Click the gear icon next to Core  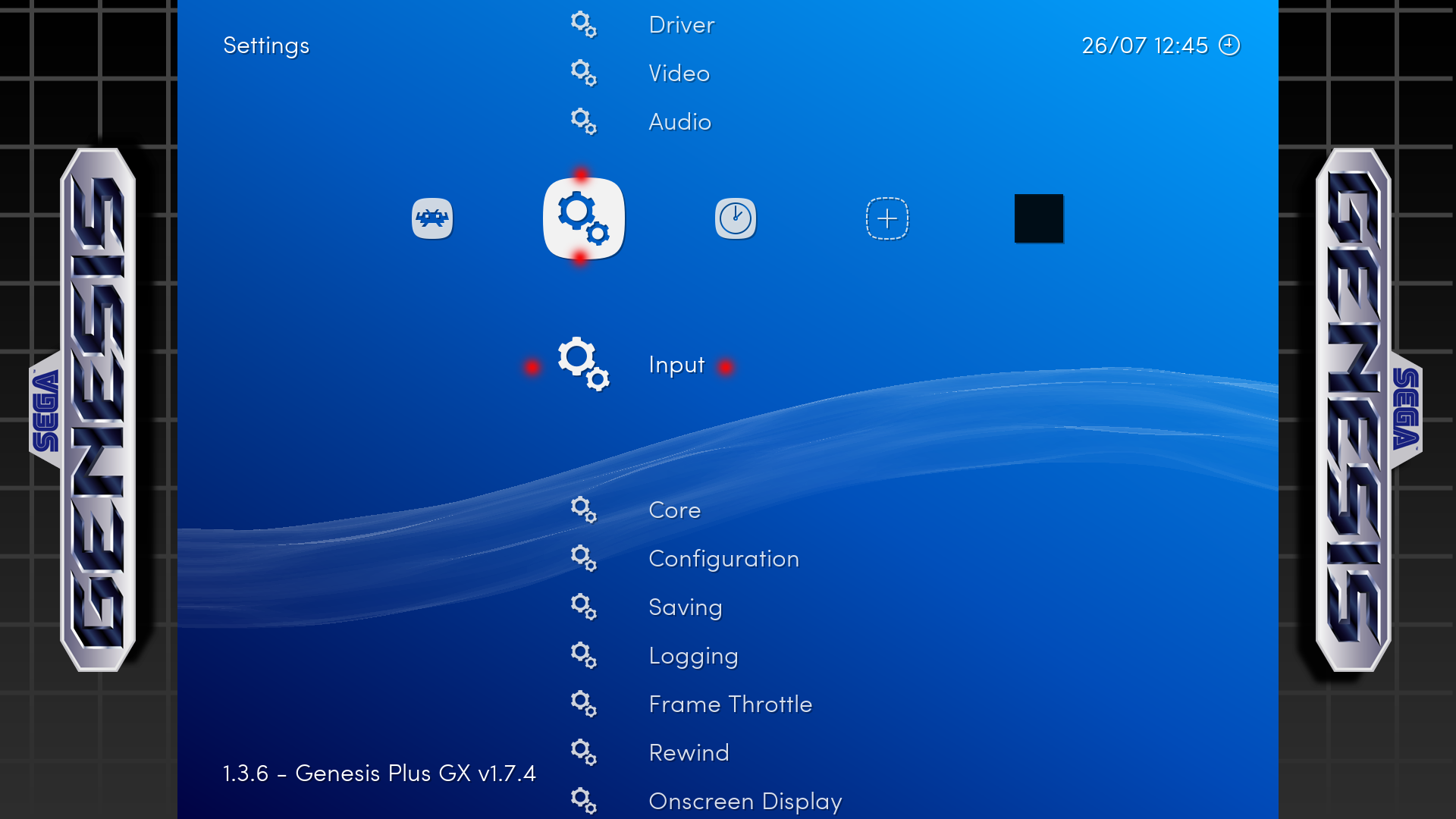(583, 510)
